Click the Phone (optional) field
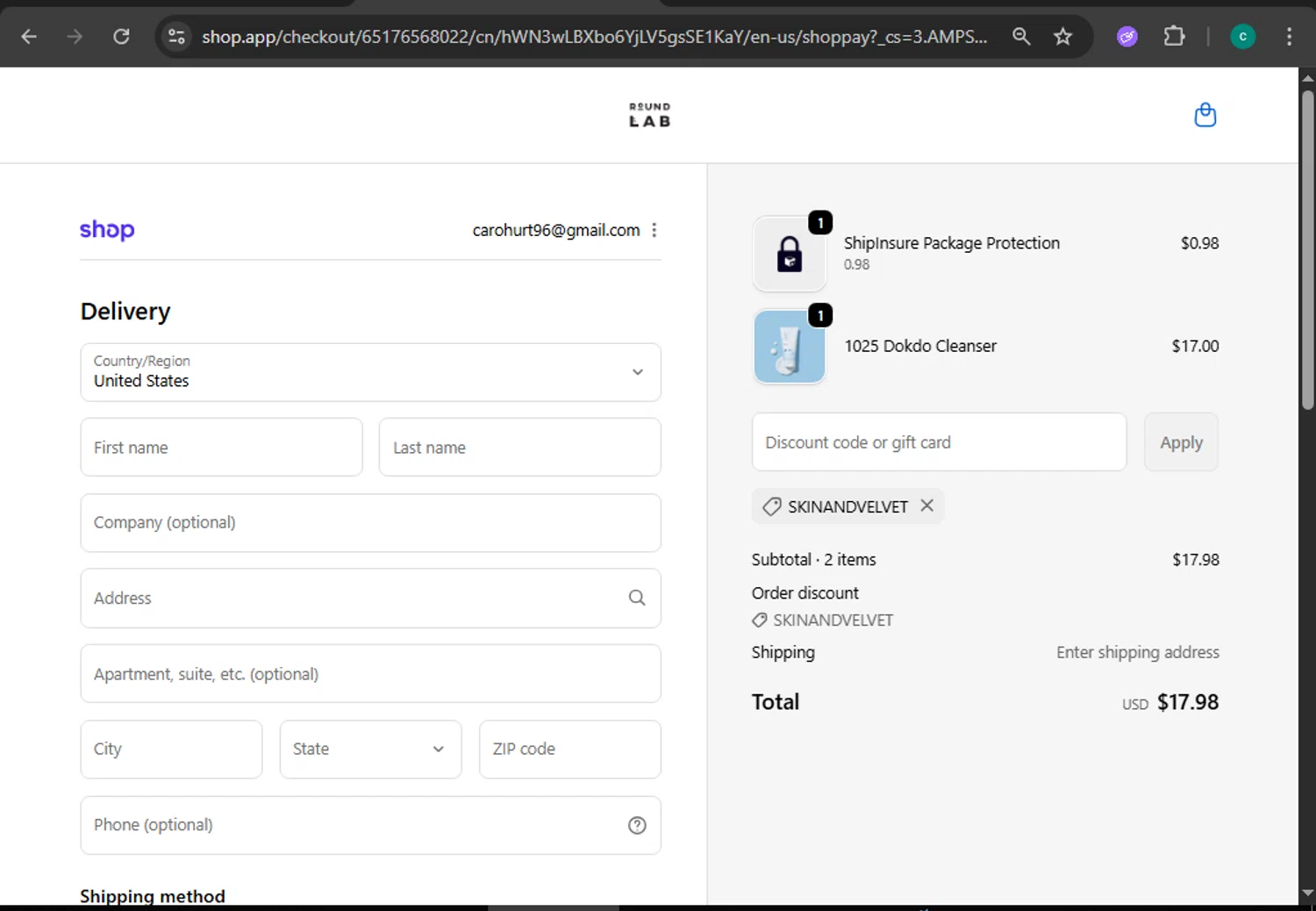Image resolution: width=1316 pixels, height=911 pixels. pos(370,825)
